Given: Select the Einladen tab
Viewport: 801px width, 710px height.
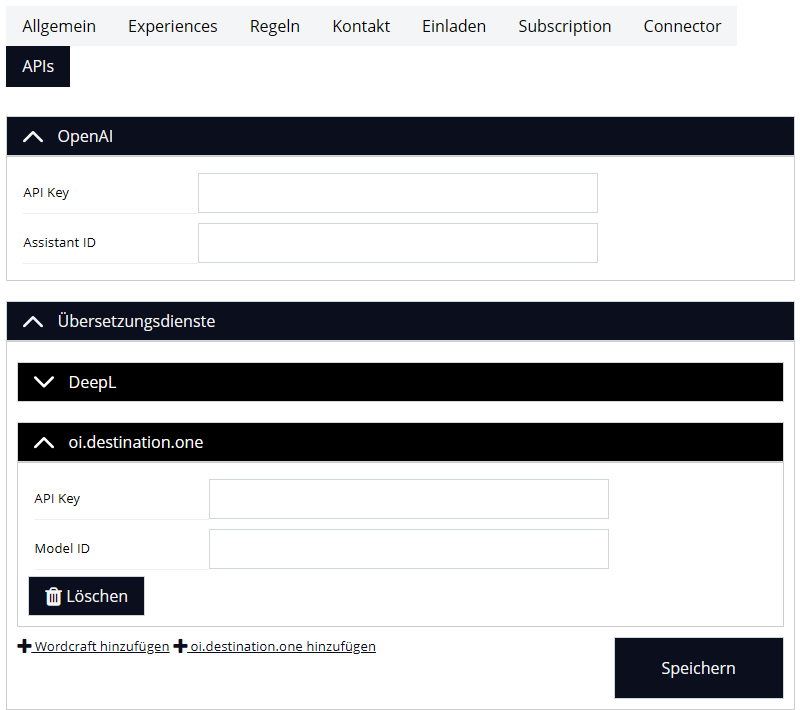Looking at the screenshot, I should pos(454,26).
